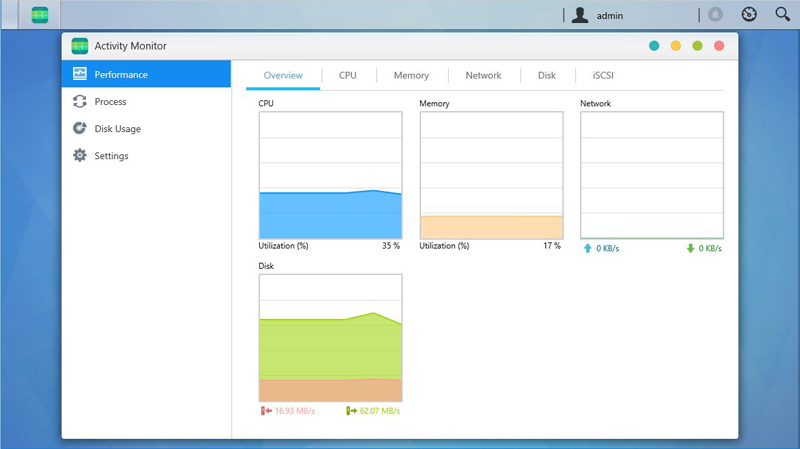Open the notifications icon in top bar
The height and width of the screenshot is (449, 800).
[715, 15]
